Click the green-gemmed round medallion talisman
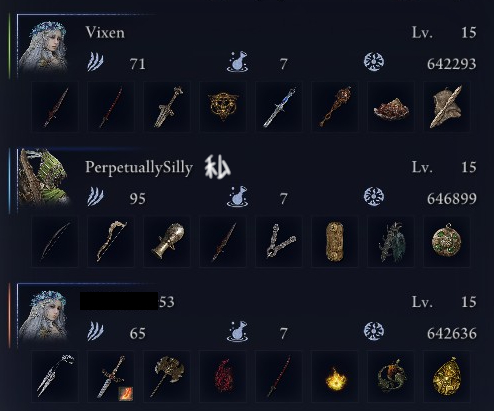Viewport: 494px width, 411px height. point(447,241)
